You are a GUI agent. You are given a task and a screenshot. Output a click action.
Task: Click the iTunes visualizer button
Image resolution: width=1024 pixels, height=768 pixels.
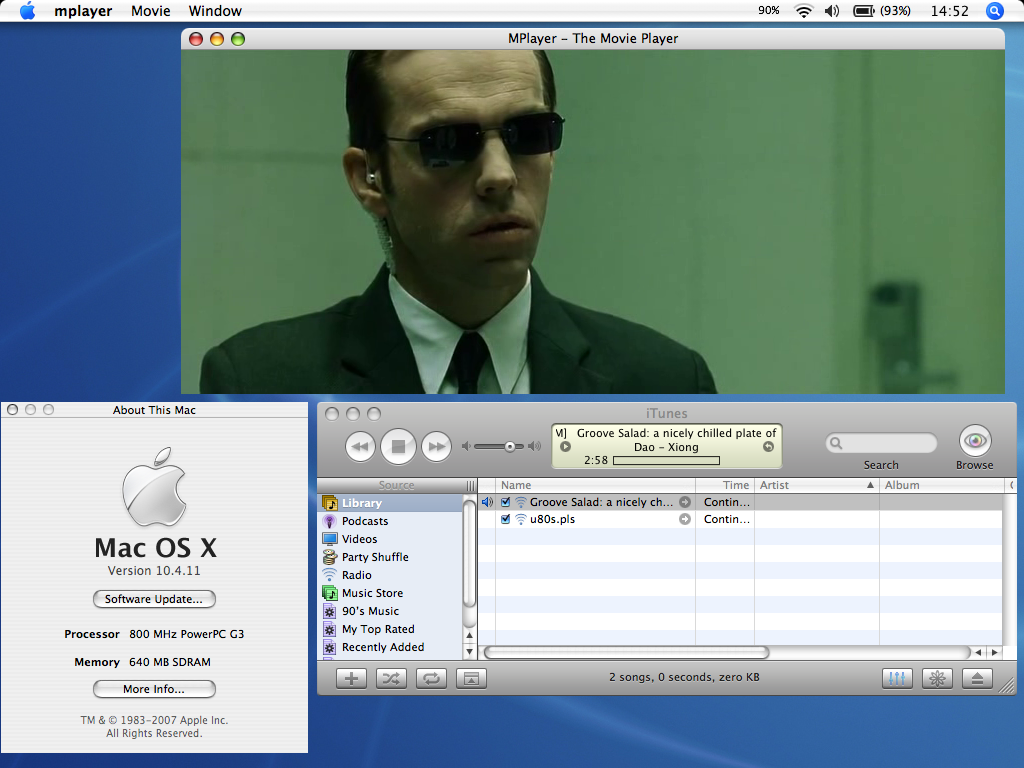coord(937,679)
